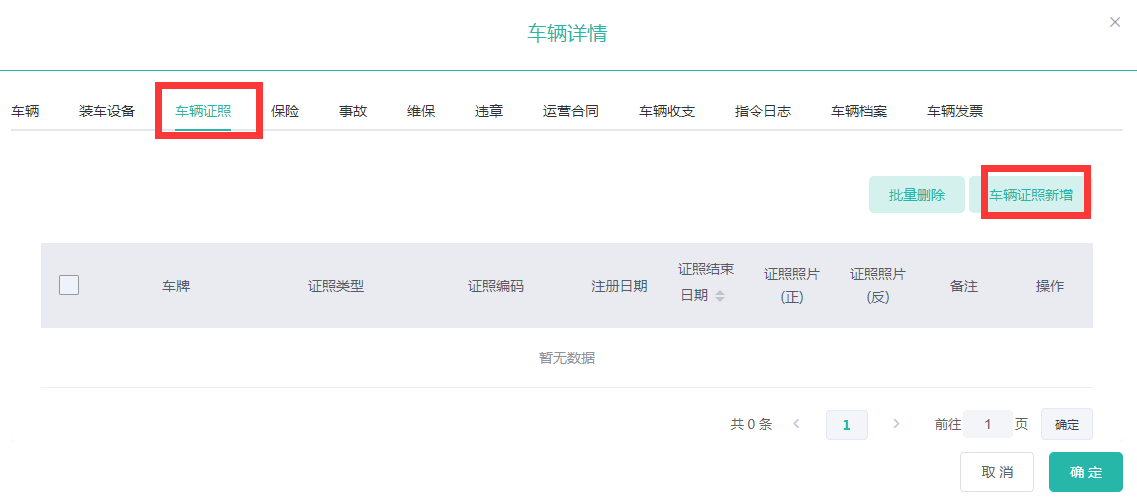Go to the 维保 tab
The image size is (1137, 501).
421,111
